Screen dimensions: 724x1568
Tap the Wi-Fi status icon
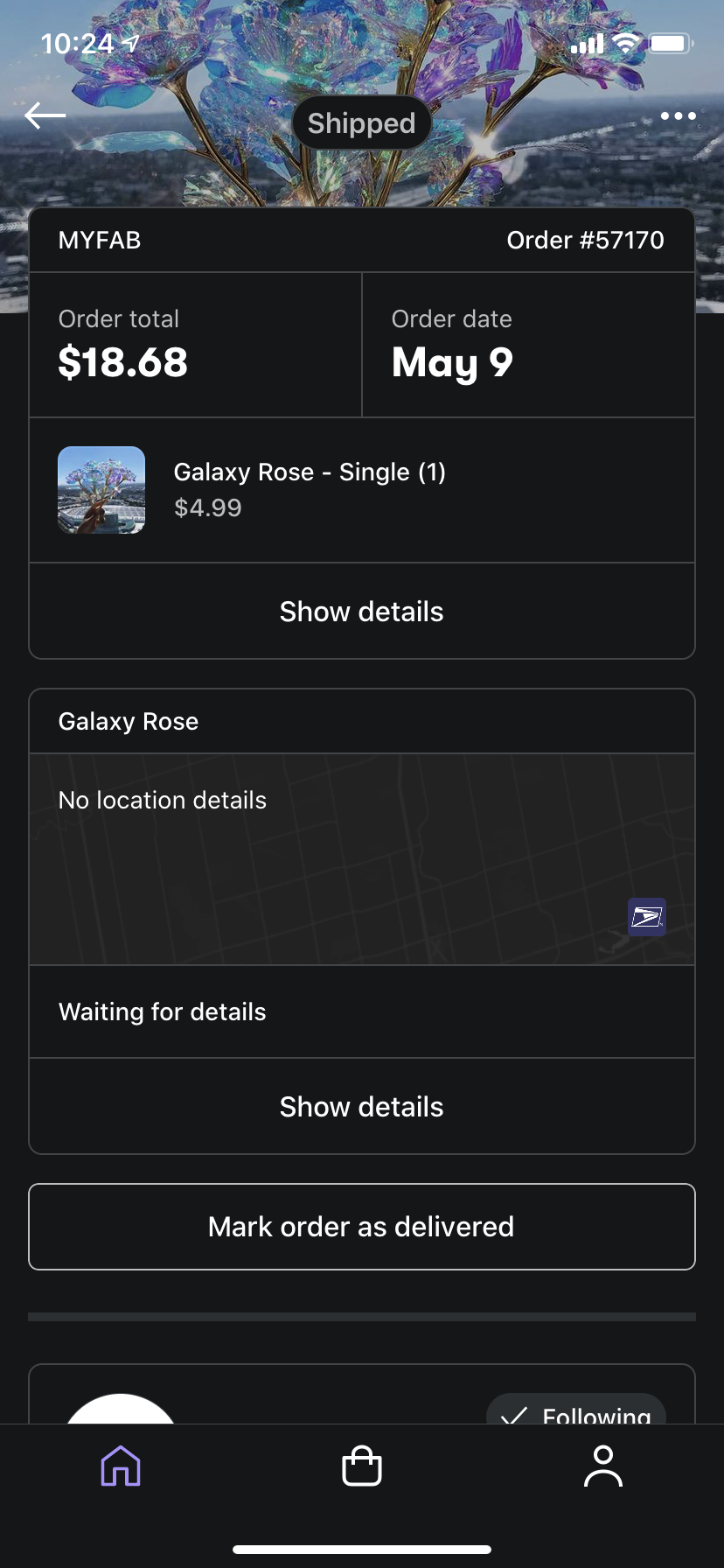tap(625, 44)
